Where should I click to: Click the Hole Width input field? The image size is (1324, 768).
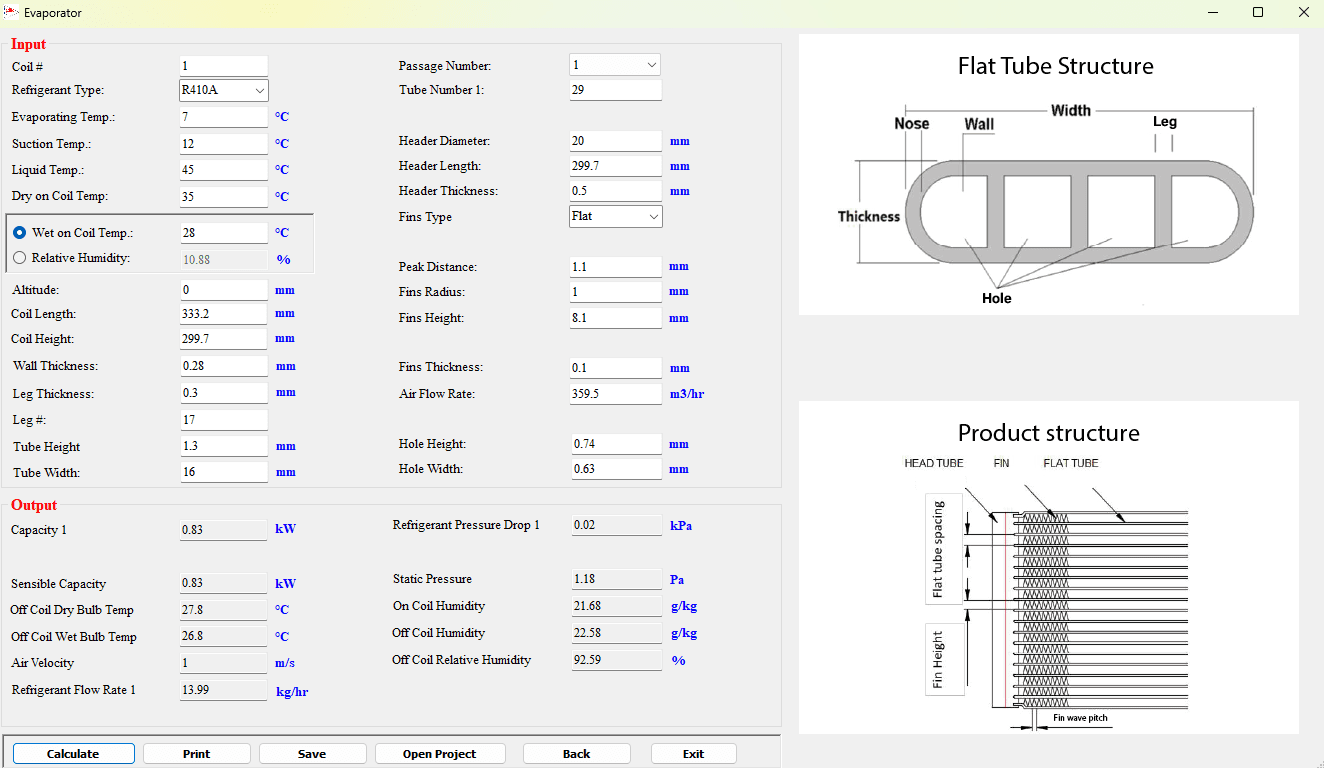[616, 469]
